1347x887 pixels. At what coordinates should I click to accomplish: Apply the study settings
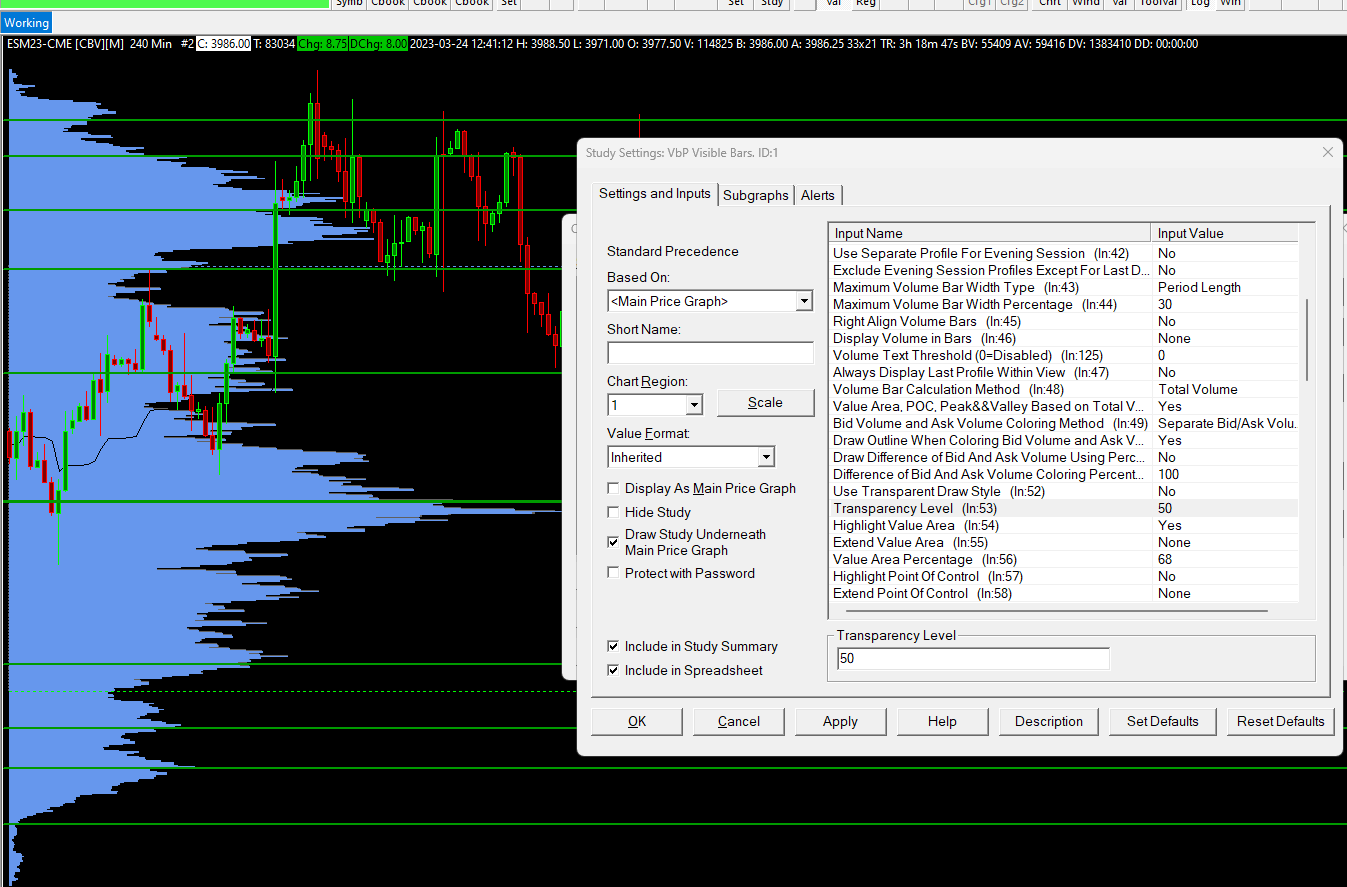coord(840,721)
